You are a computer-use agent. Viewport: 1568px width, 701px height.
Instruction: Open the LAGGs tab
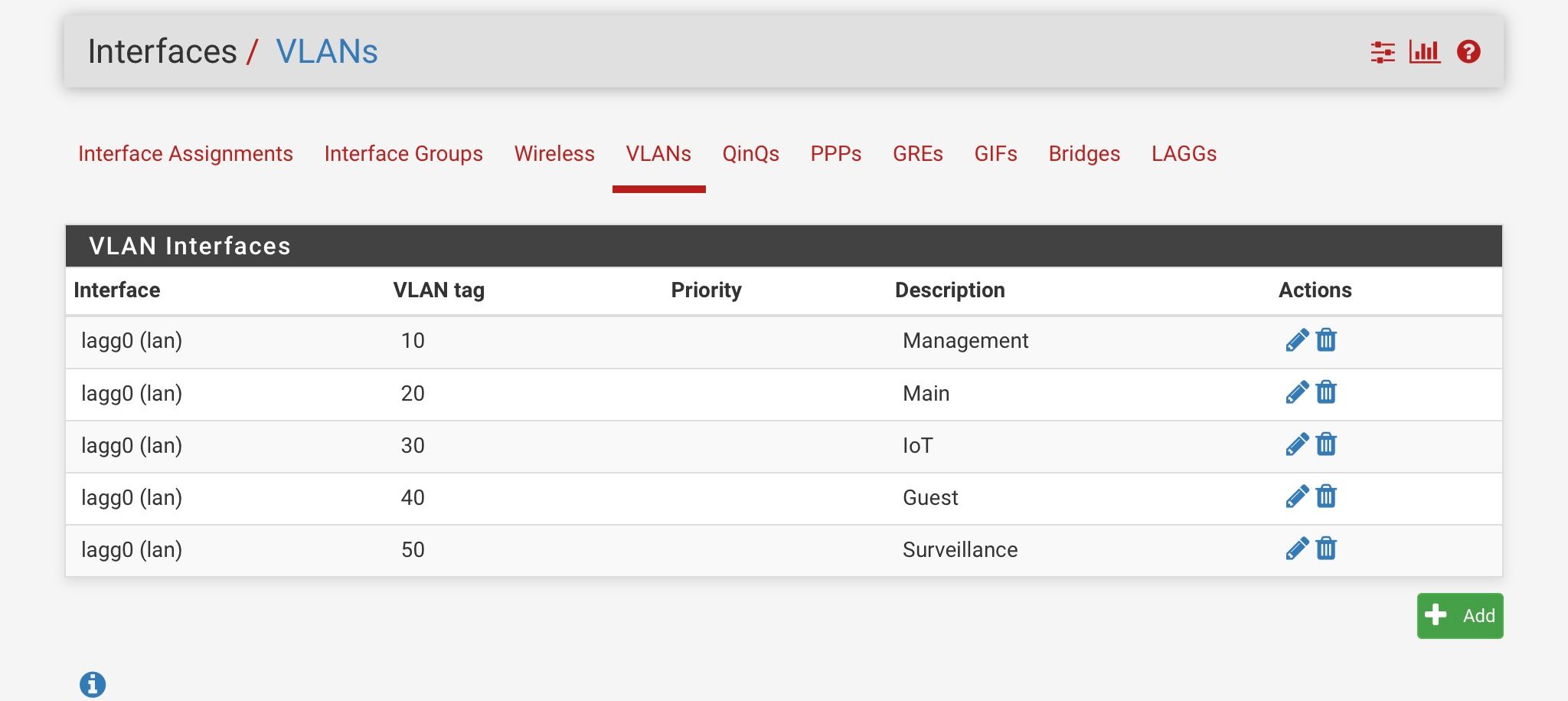coord(1184,154)
